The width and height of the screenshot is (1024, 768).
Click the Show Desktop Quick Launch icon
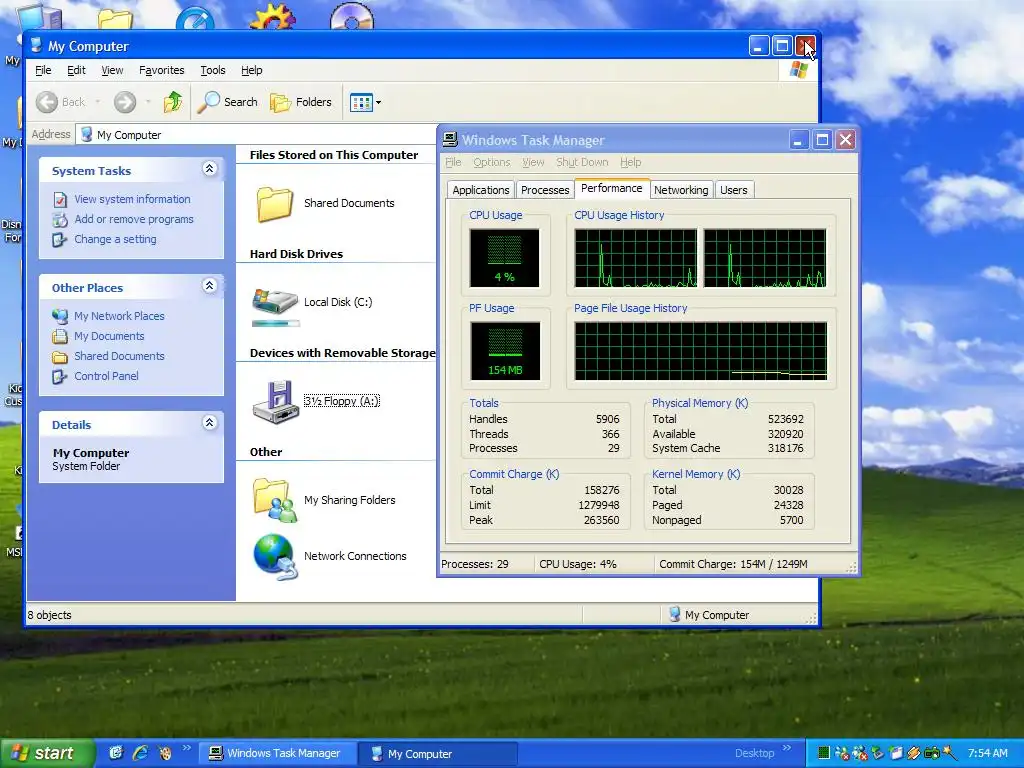(x=116, y=753)
